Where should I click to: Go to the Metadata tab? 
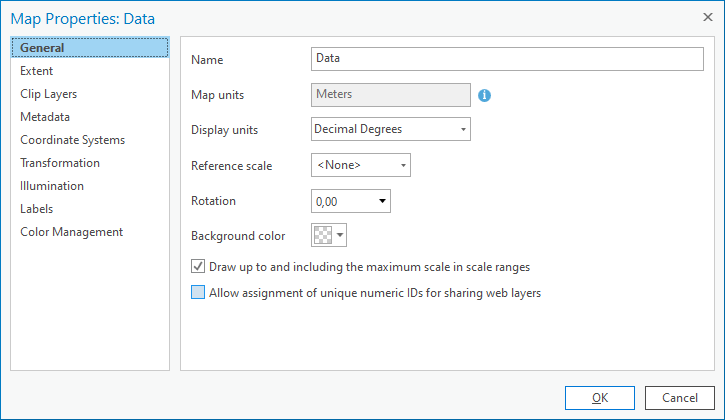pos(45,117)
